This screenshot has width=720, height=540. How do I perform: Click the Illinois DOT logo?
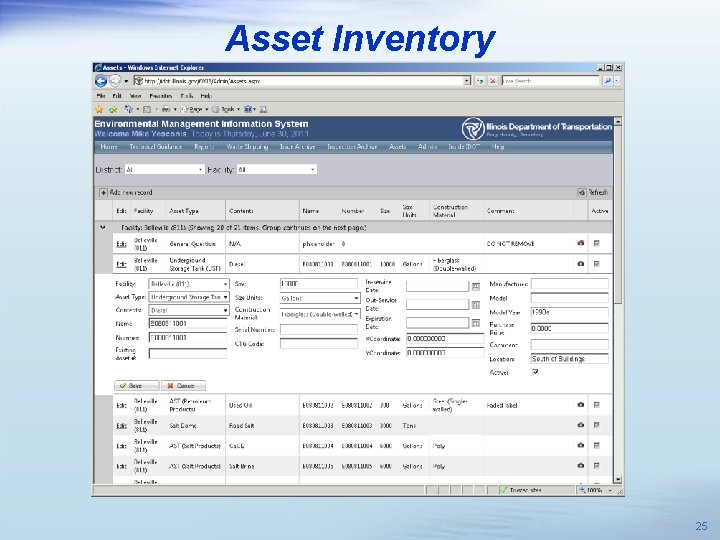473,129
